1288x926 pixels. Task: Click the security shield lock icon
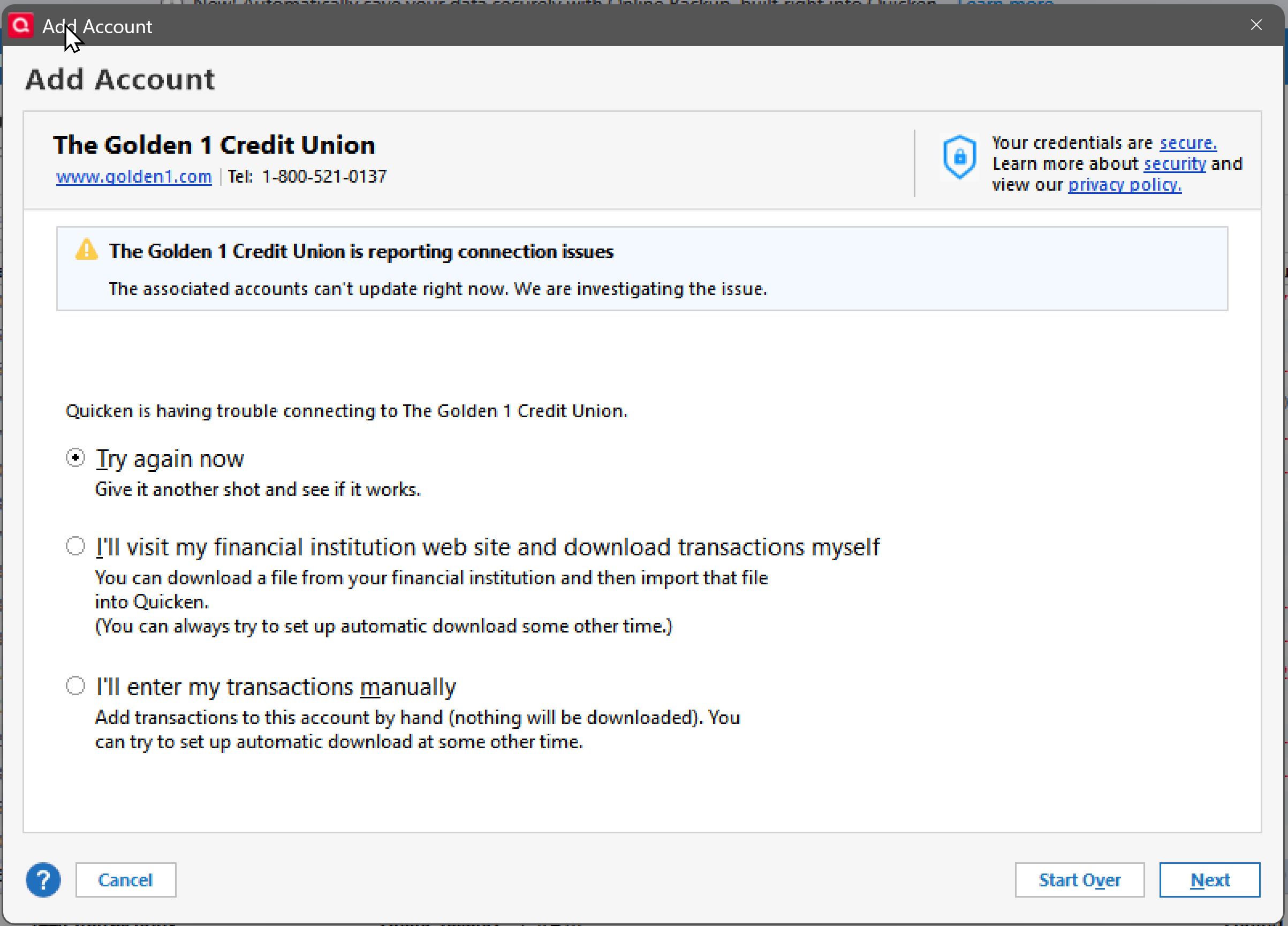point(959,157)
